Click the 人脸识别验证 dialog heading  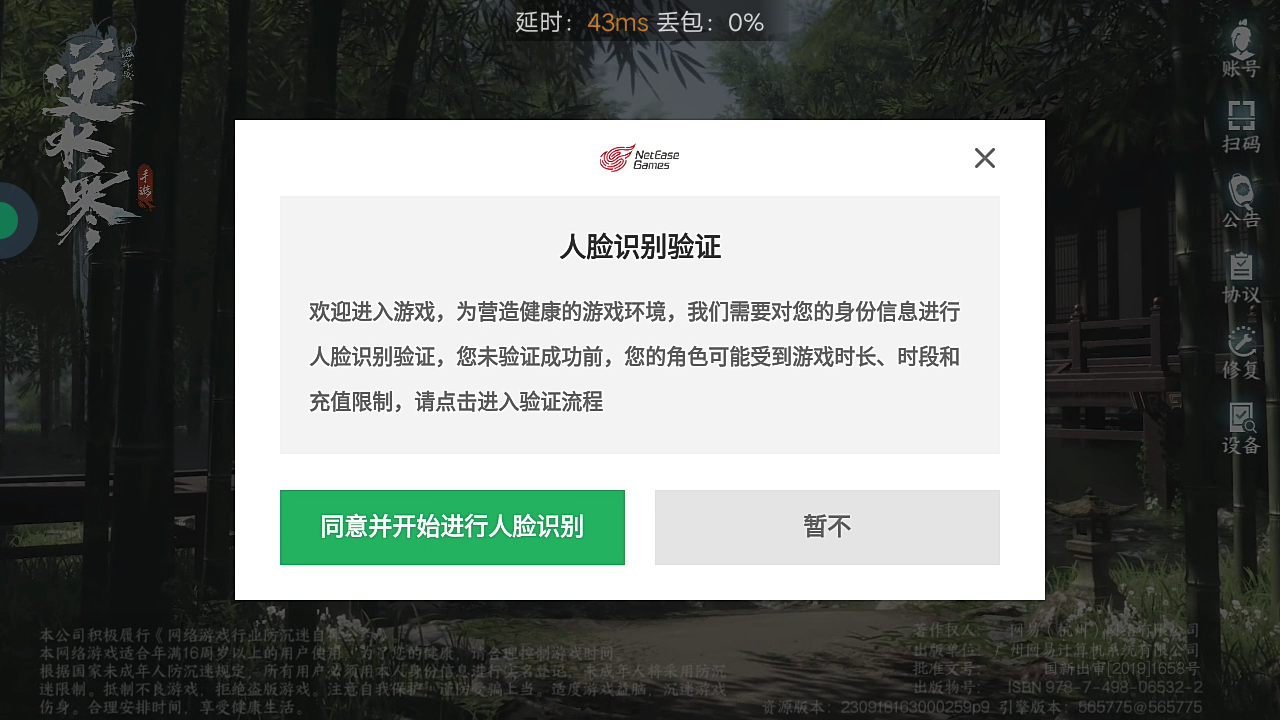pyautogui.click(x=640, y=246)
